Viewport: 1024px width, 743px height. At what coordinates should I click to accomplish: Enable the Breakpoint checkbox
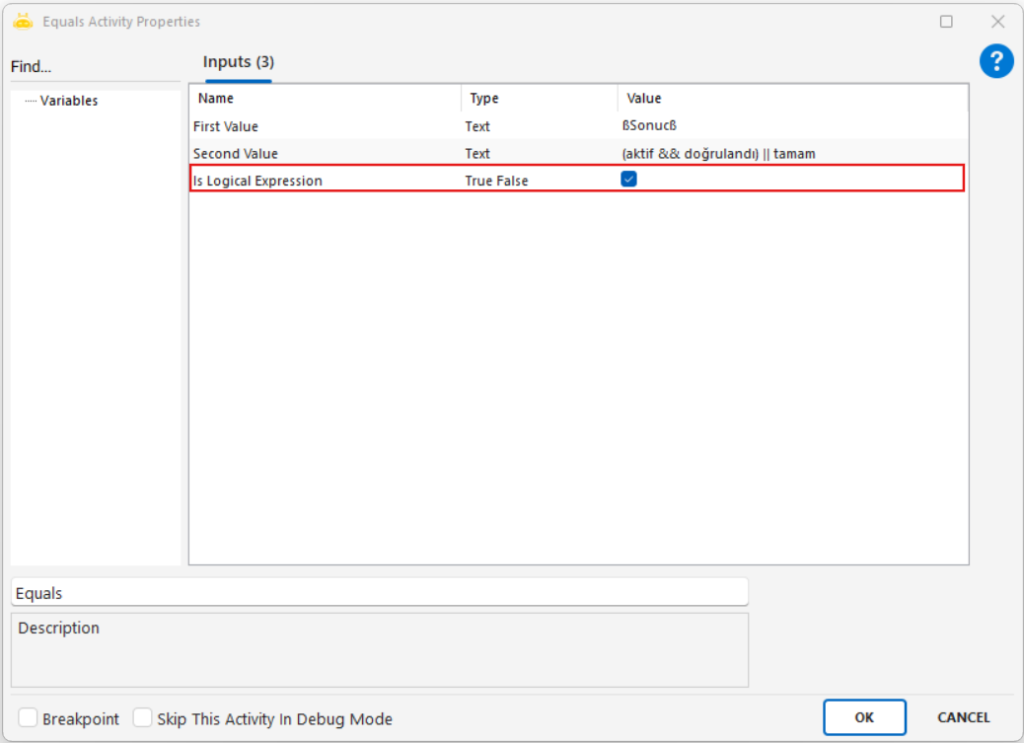[28, 718]
